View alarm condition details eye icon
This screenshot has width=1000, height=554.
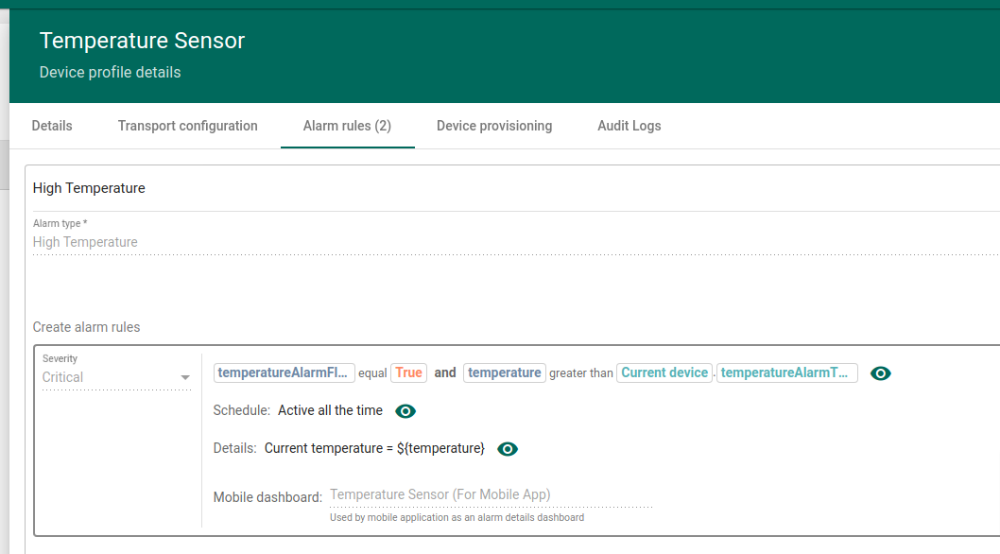[x=880, y=373]
